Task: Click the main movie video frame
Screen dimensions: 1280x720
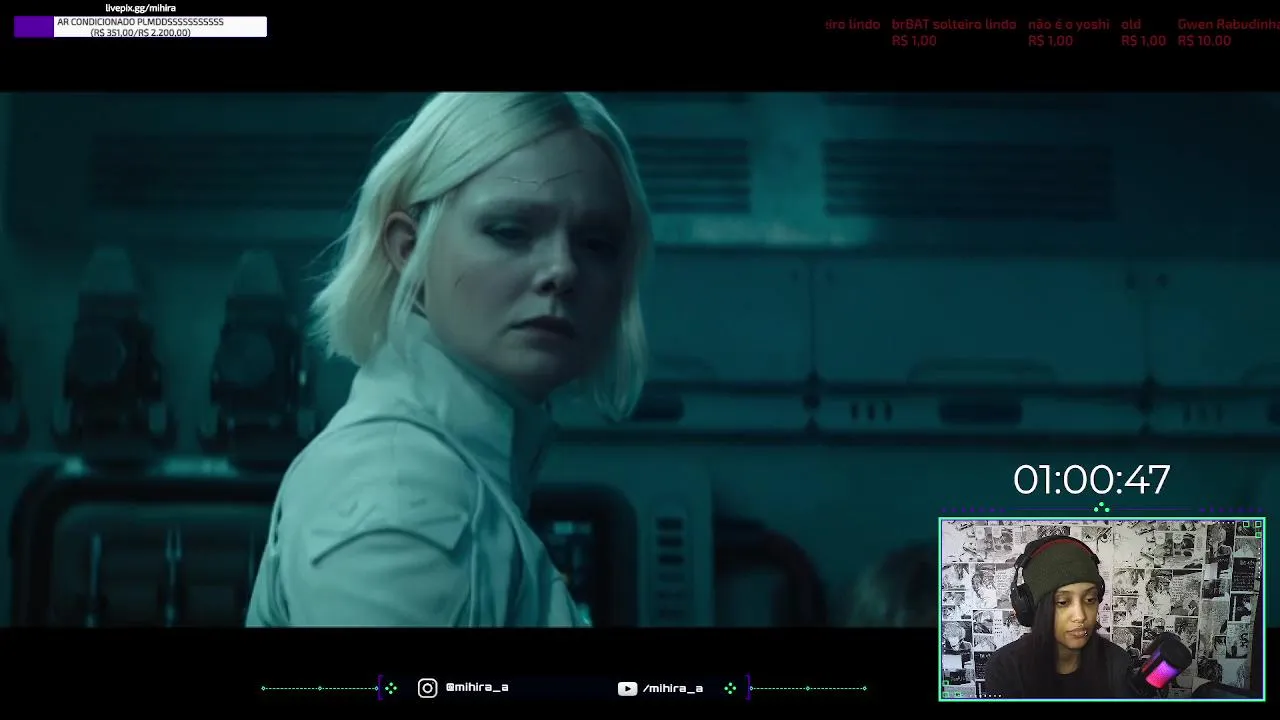Action: point(640,360)
